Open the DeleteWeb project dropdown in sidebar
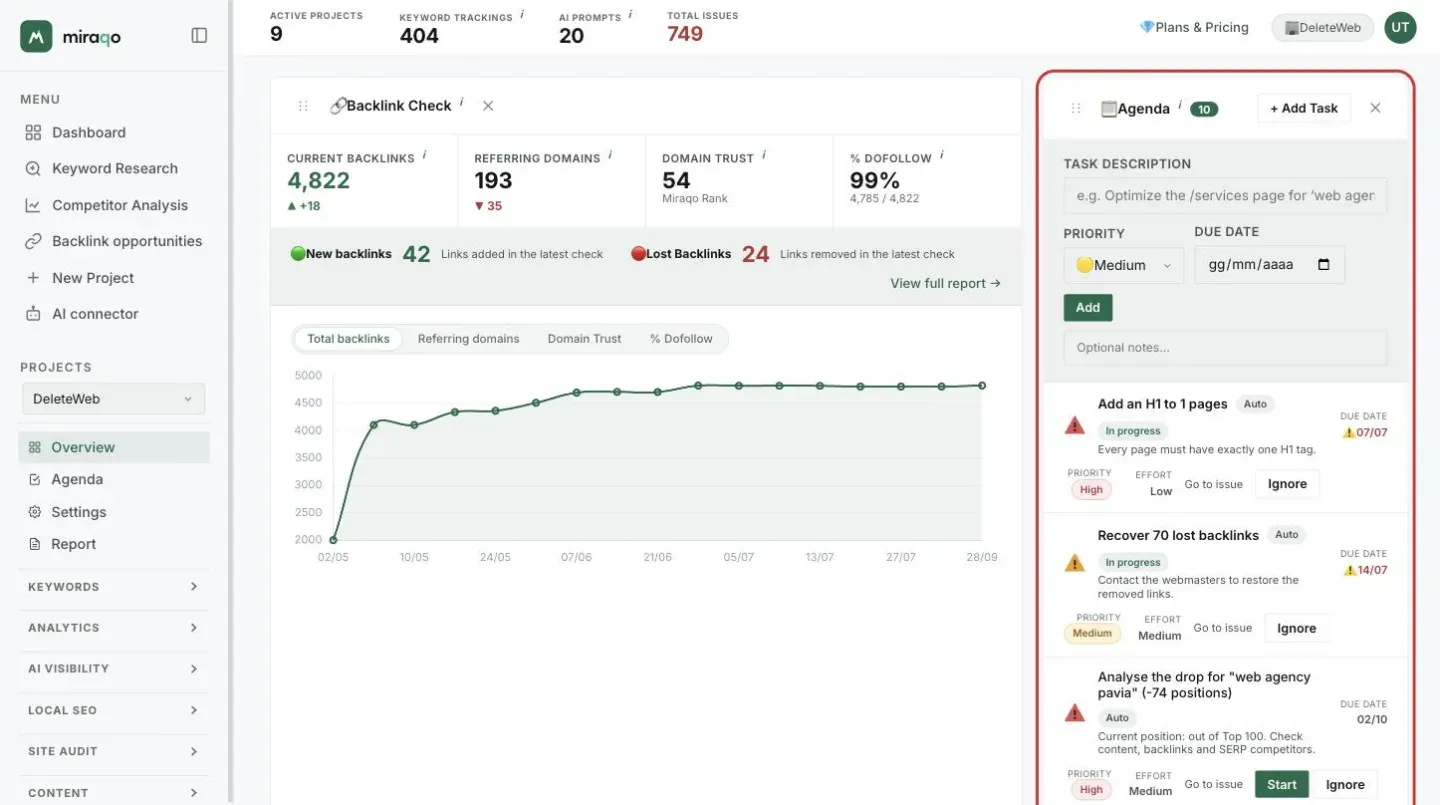This screenshot has width=1440, height=805. point(113,399)
